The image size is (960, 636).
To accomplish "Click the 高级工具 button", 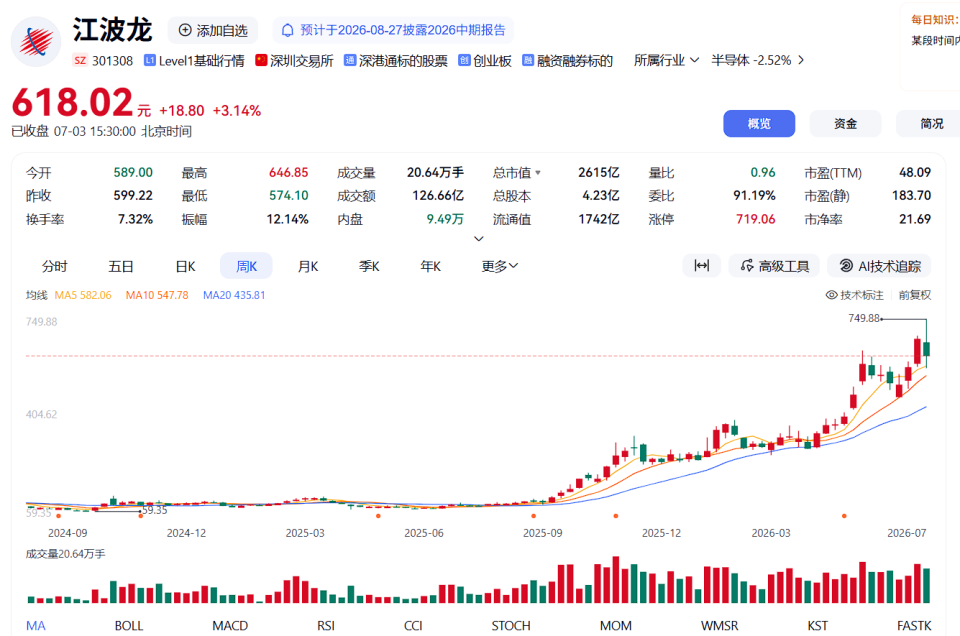I will pos(774,266).
